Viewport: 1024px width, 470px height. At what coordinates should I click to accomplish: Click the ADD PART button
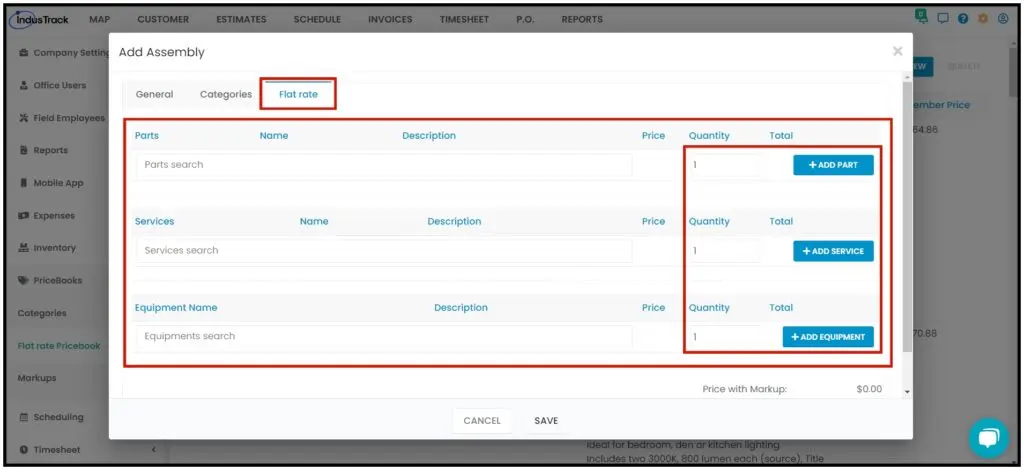pyautogui.click(x=833, y=165)
